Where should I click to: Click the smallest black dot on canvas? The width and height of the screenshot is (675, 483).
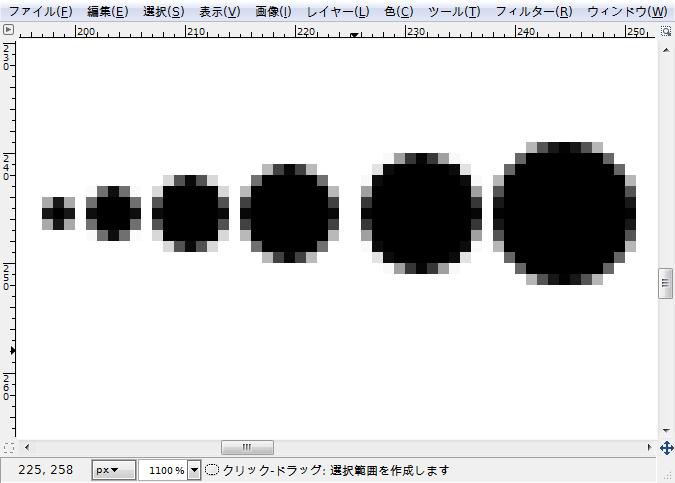pos(58,213)
